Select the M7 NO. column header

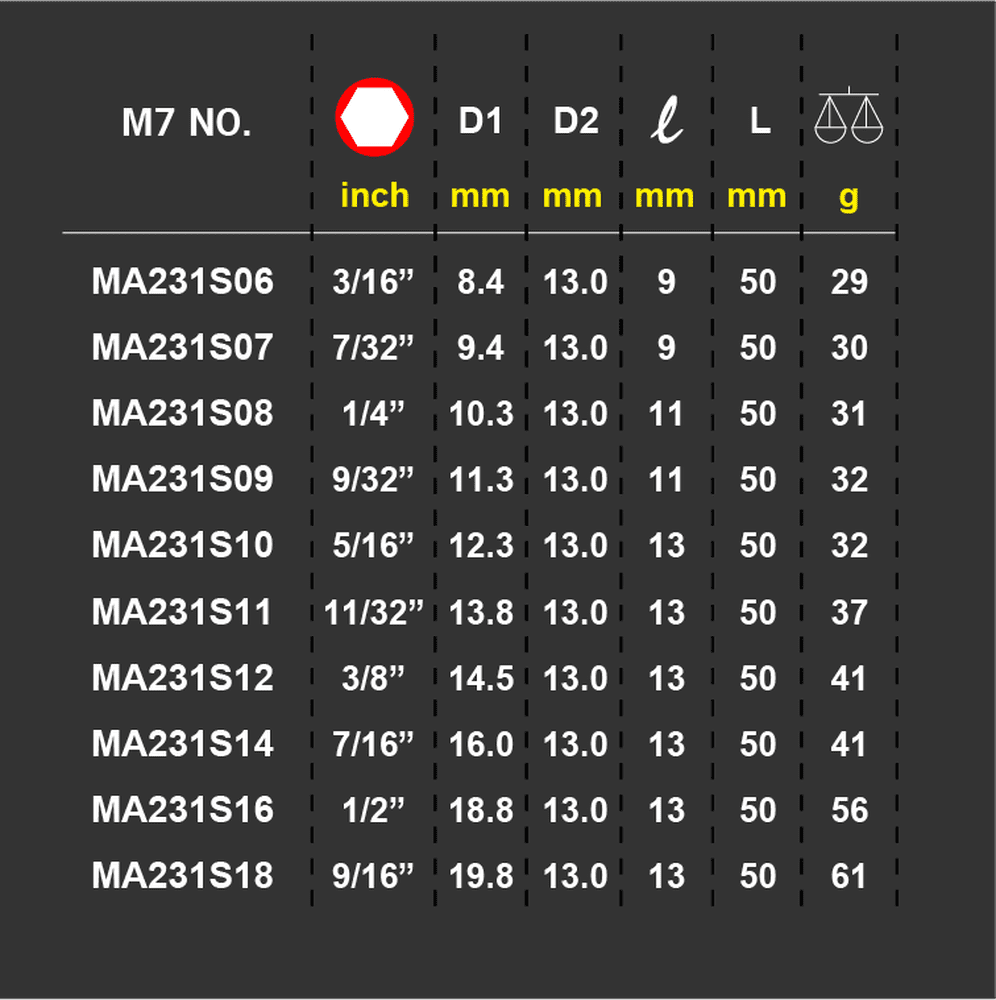point(186,122)
